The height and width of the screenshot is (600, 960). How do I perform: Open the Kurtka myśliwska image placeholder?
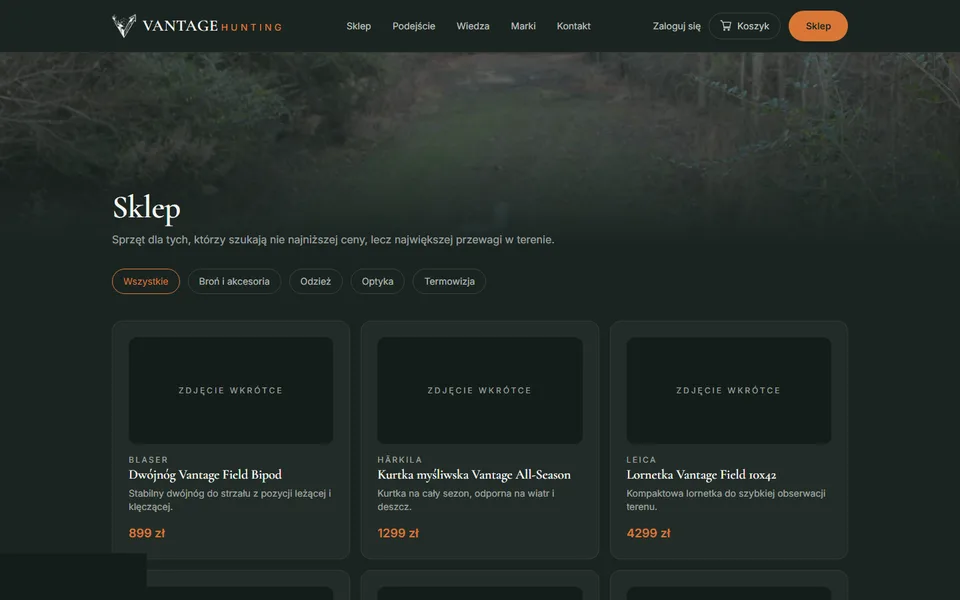click(480, 391)
